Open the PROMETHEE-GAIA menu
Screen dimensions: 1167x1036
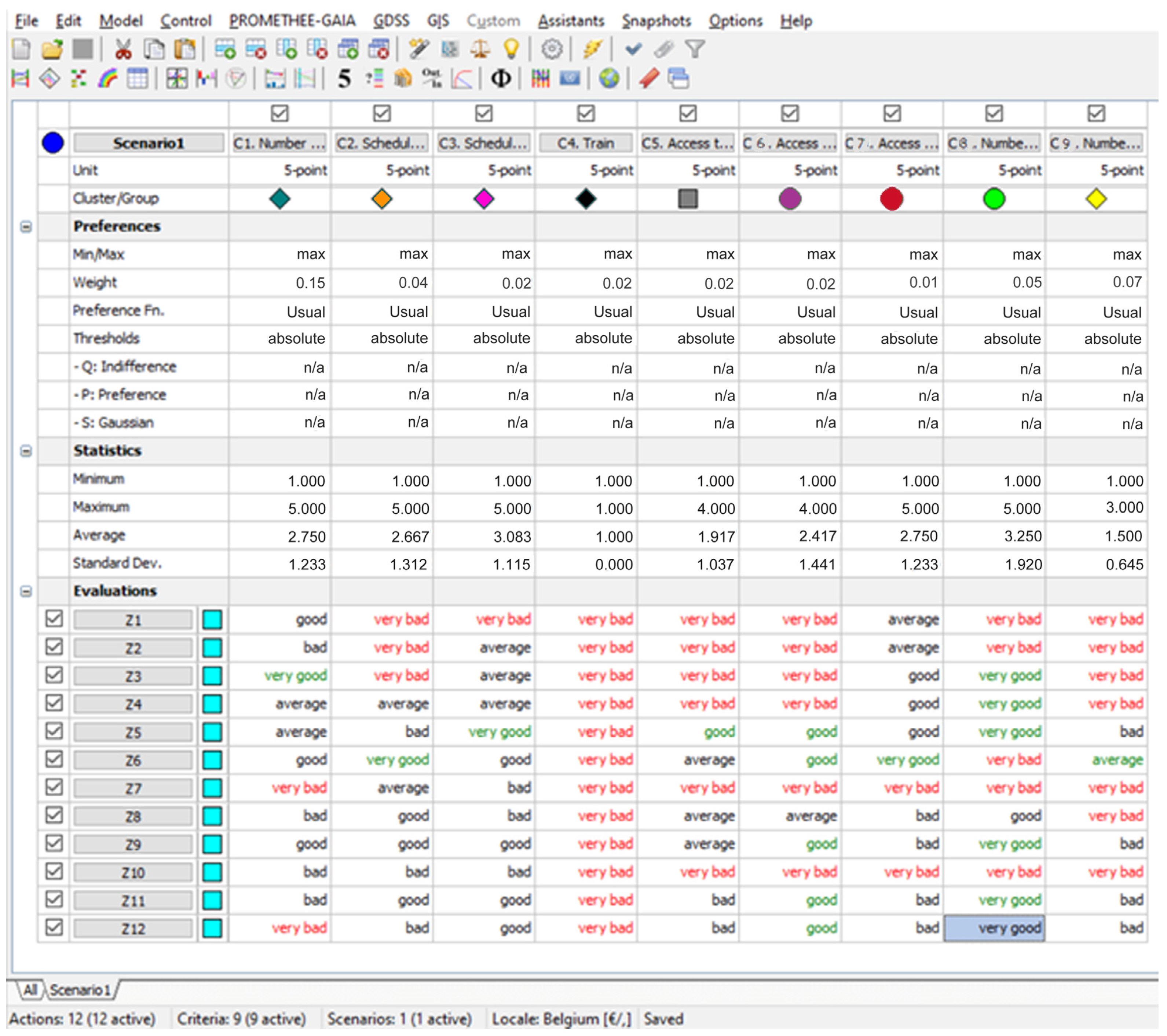(292, 21)
